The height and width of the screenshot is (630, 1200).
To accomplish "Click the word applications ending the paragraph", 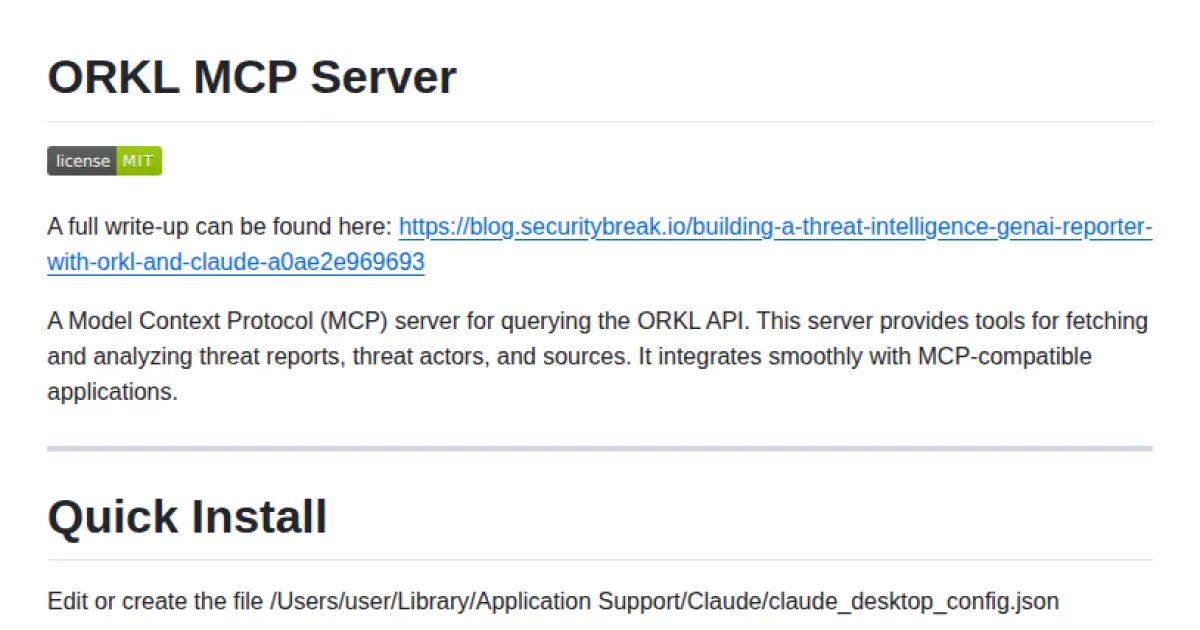I will tap(112, 391).
